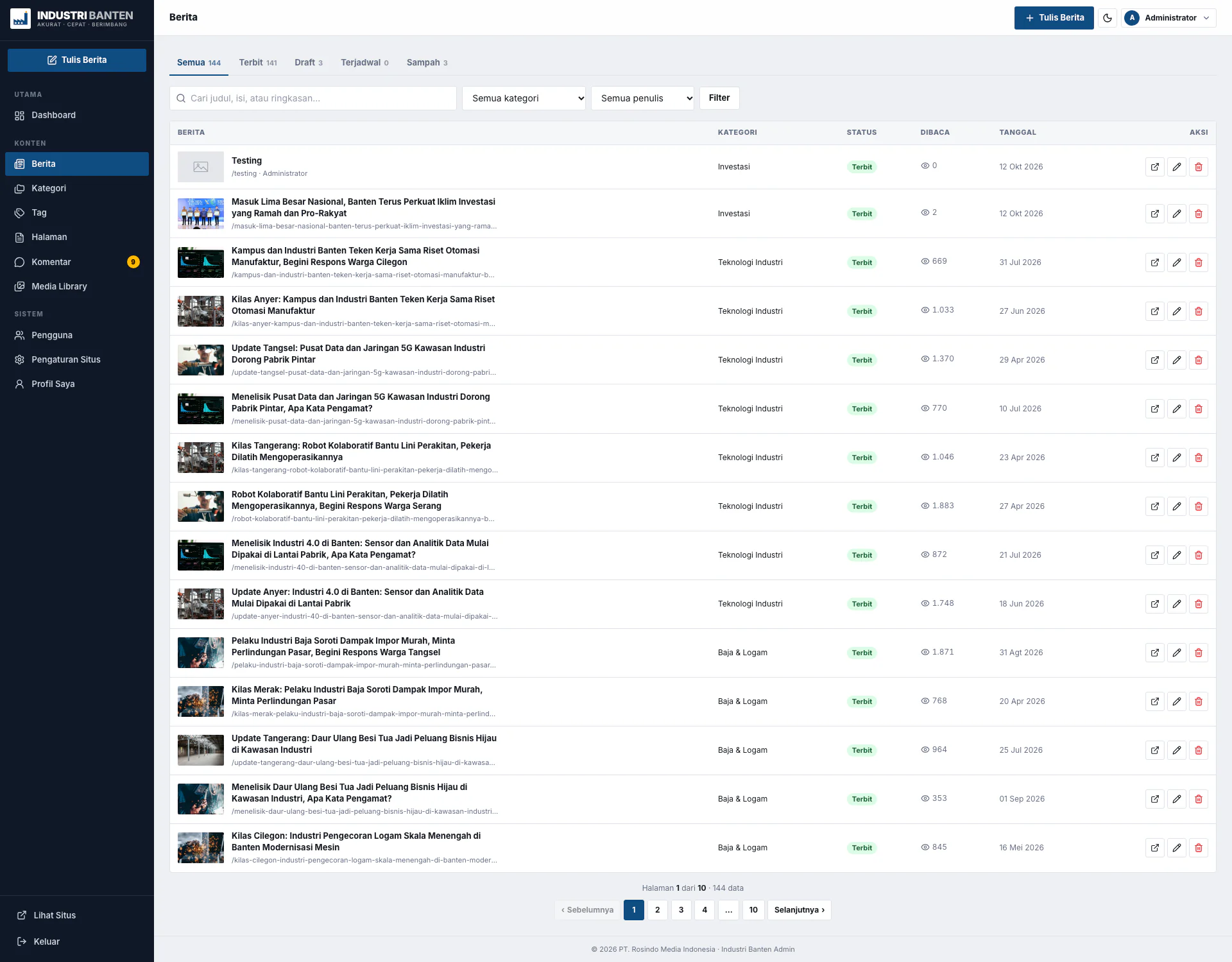Click the Filter button
Image resolution: width=1232 pixels, height=962 pixels.
point(719,98)
